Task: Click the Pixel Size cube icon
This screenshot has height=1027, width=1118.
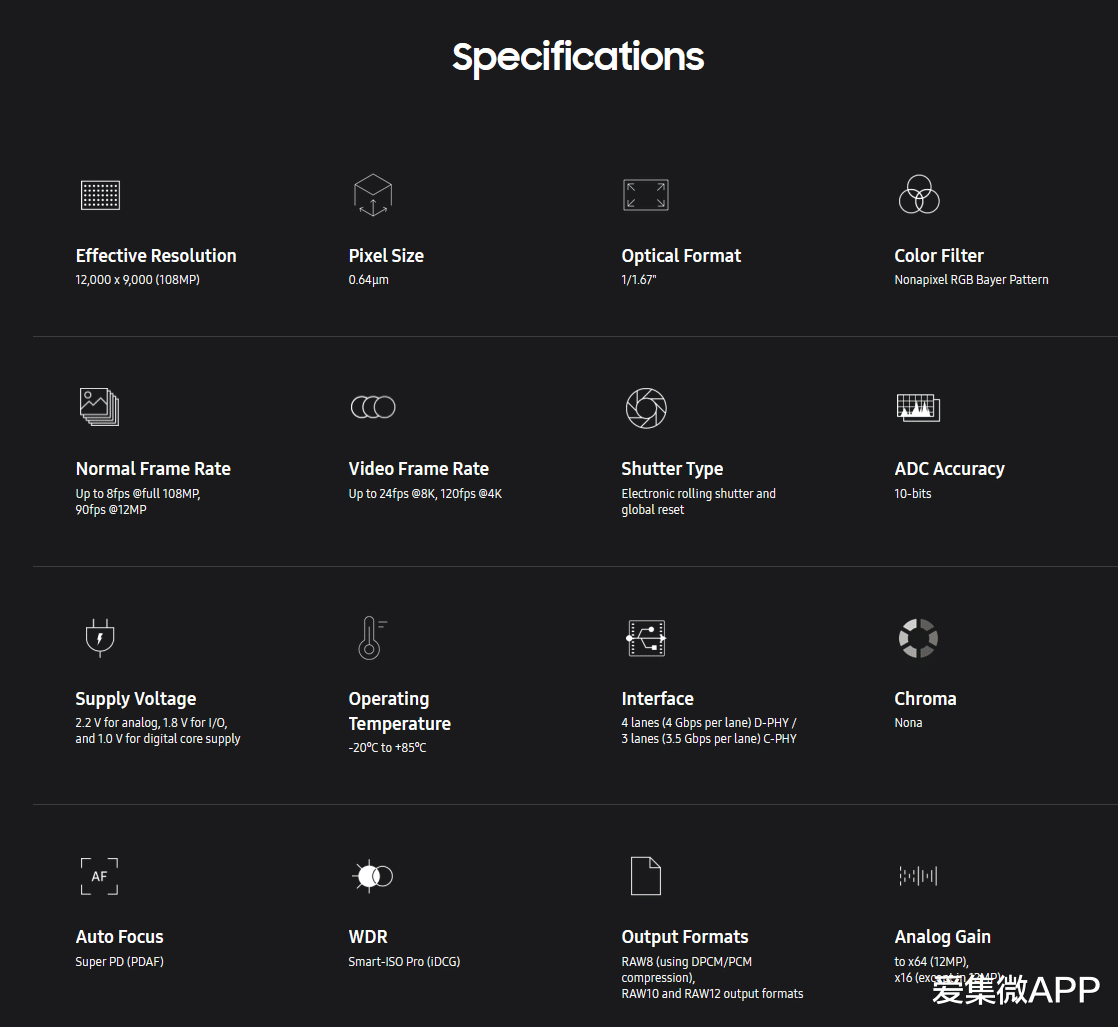Action: click(373, 195)
